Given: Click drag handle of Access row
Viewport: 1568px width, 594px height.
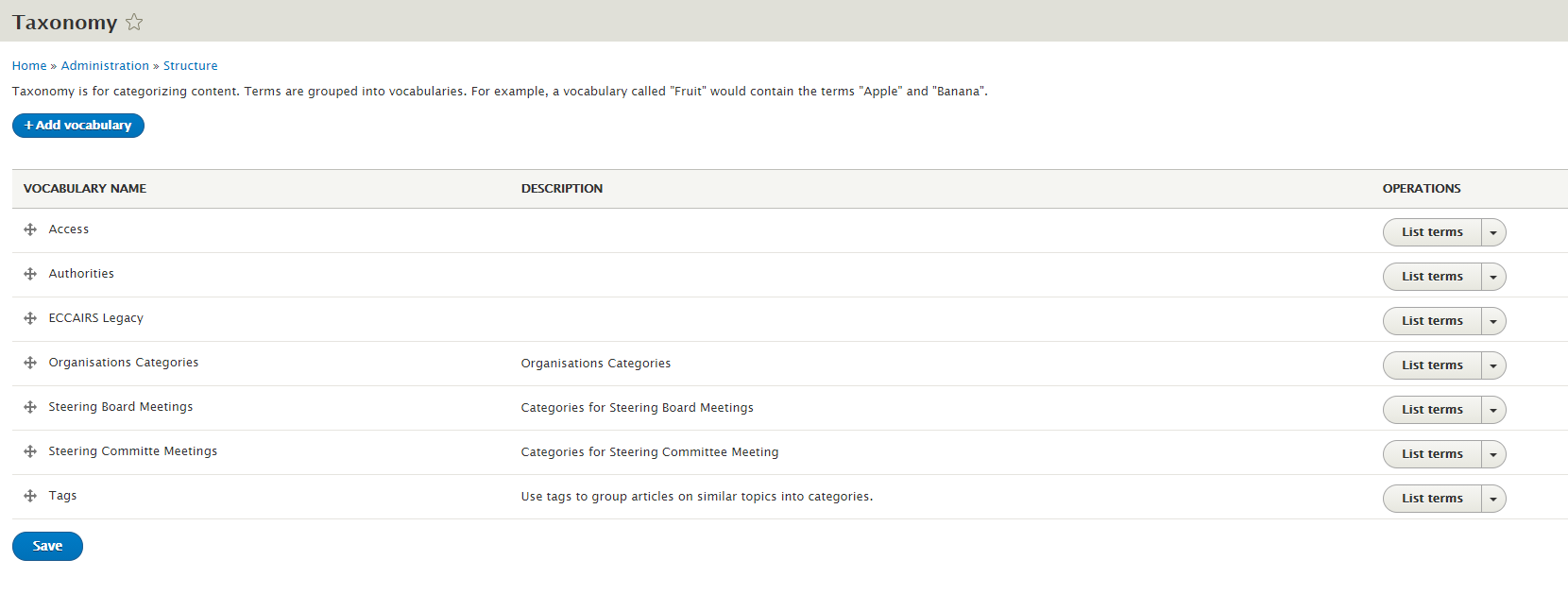Looking at the screenshot, I should [x=30, y=229].
